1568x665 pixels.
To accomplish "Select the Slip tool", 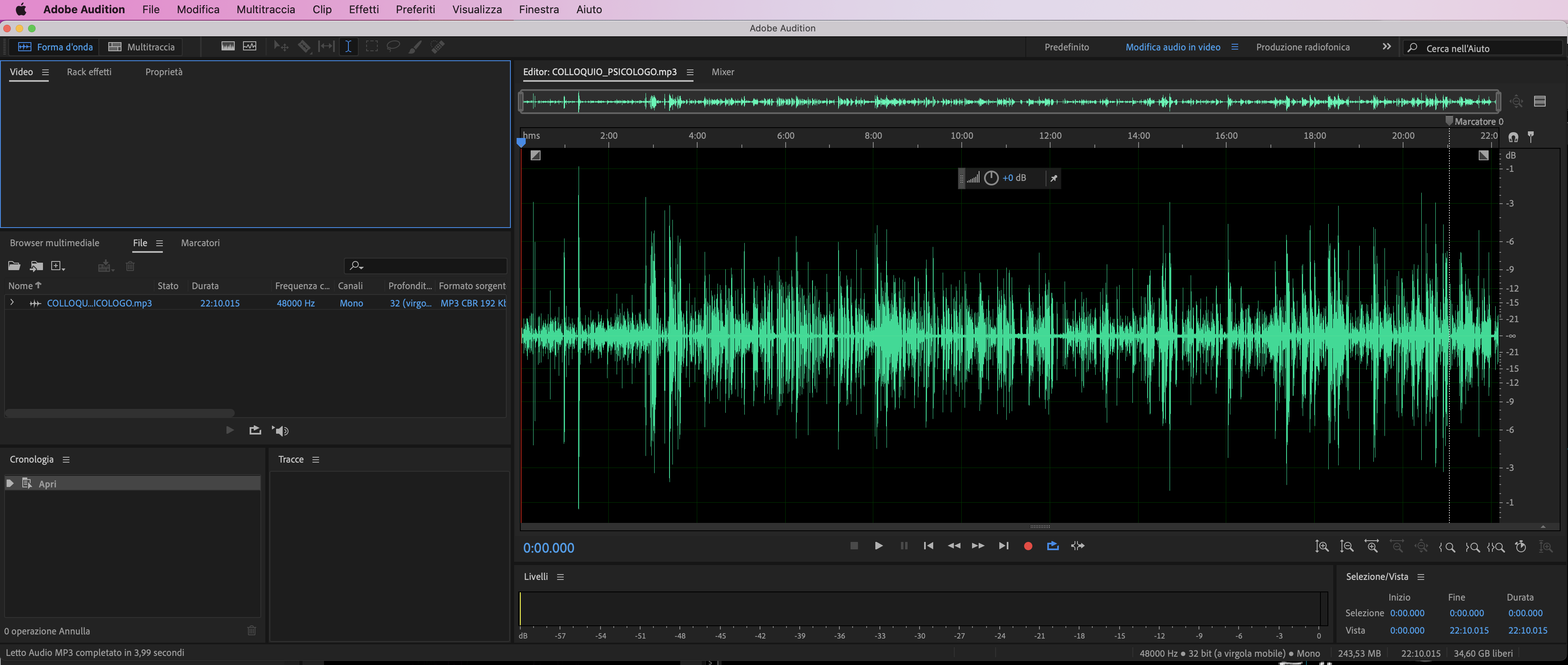I will tap(327, 47).
